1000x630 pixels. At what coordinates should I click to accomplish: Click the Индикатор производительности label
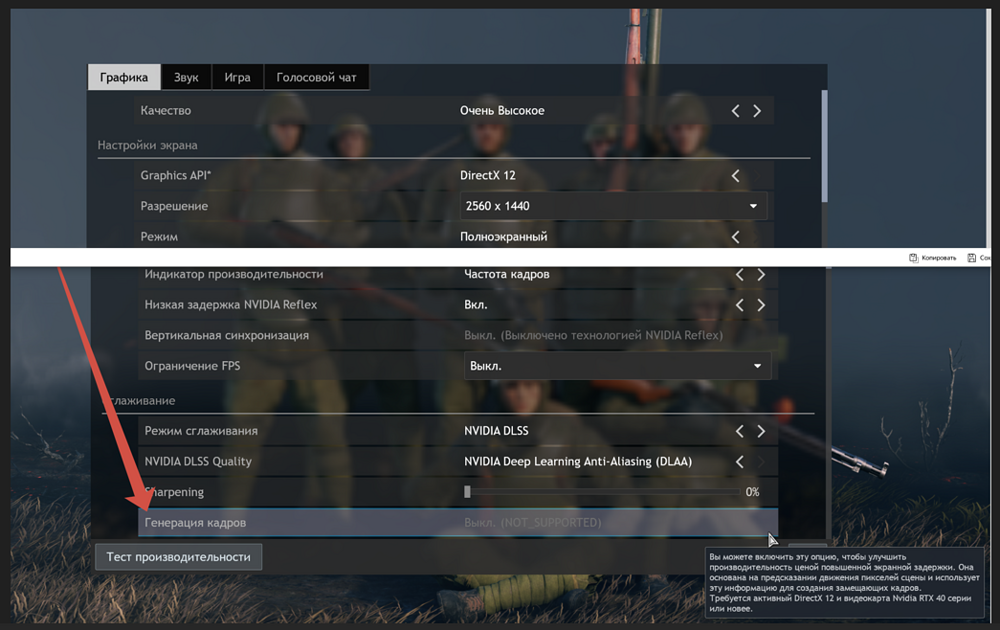tap(234, 274)
